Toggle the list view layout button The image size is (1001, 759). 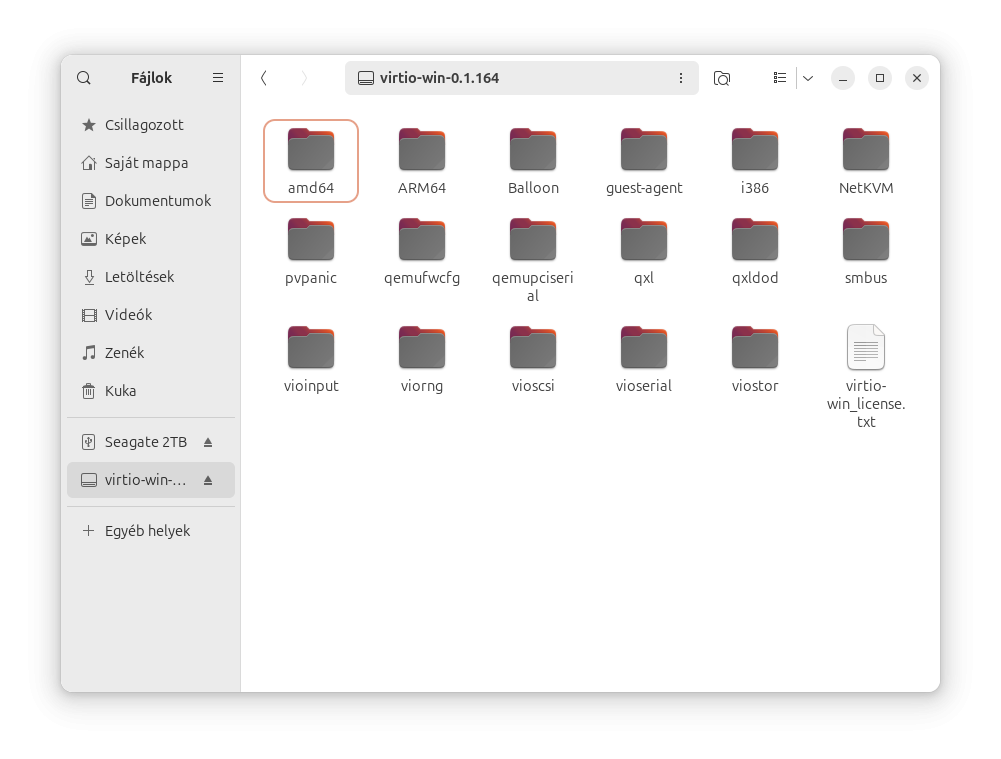(x=780, y=78)
